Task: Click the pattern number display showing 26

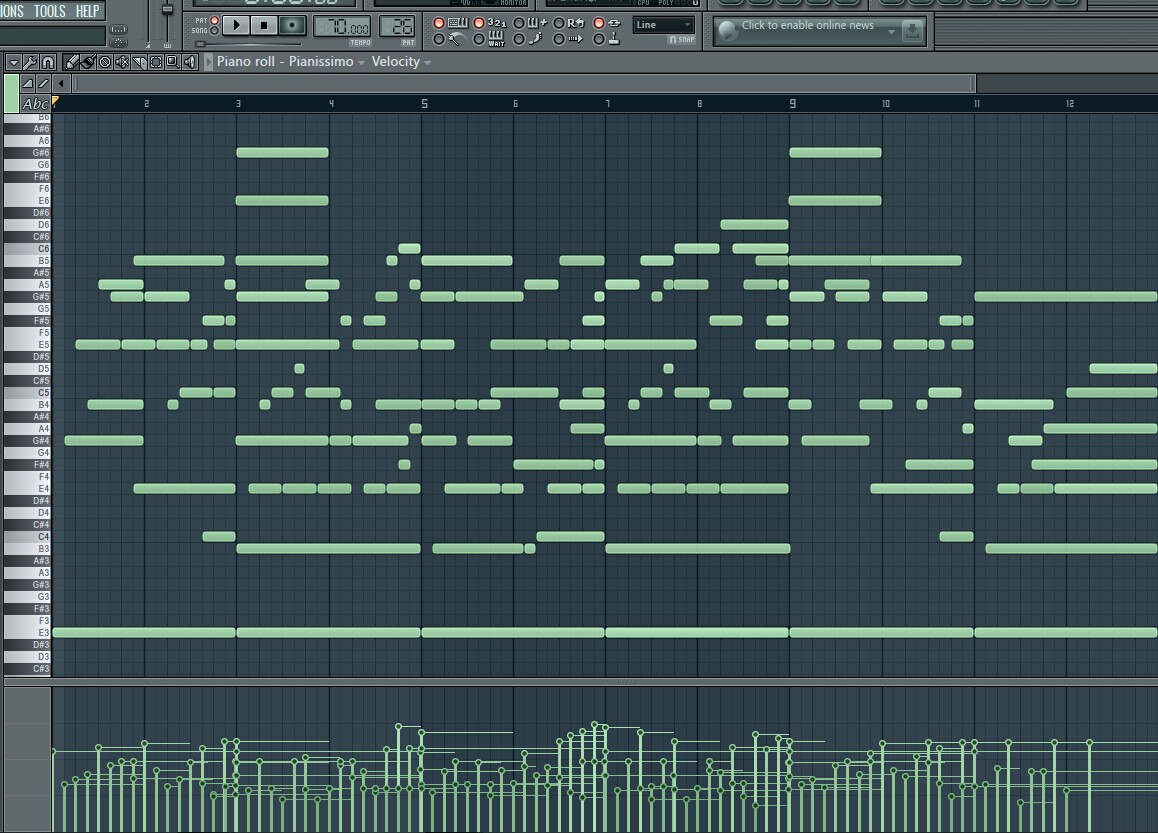Action: (x=398, y=27)
